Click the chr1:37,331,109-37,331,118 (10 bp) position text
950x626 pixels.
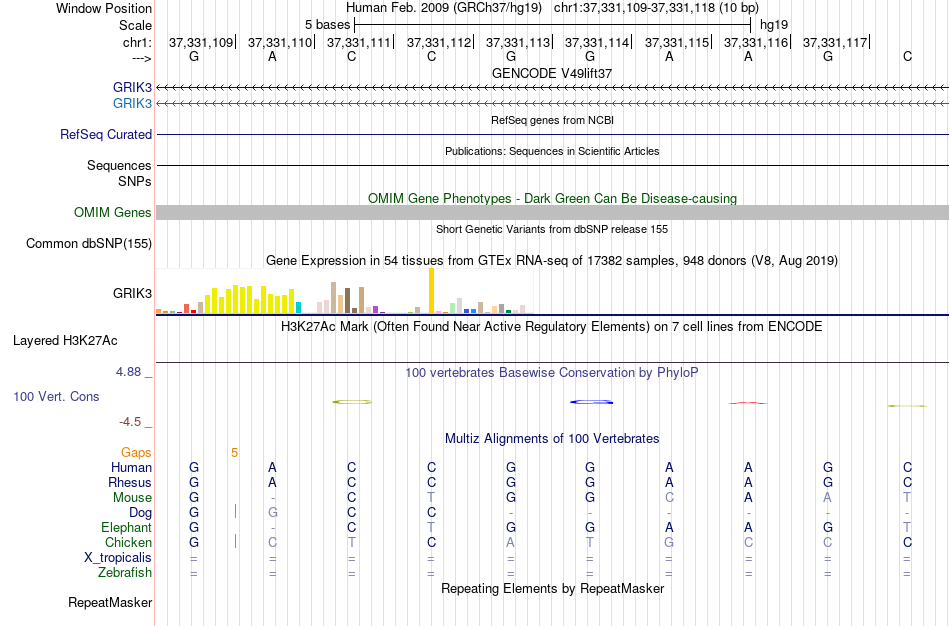coord(656,8)
